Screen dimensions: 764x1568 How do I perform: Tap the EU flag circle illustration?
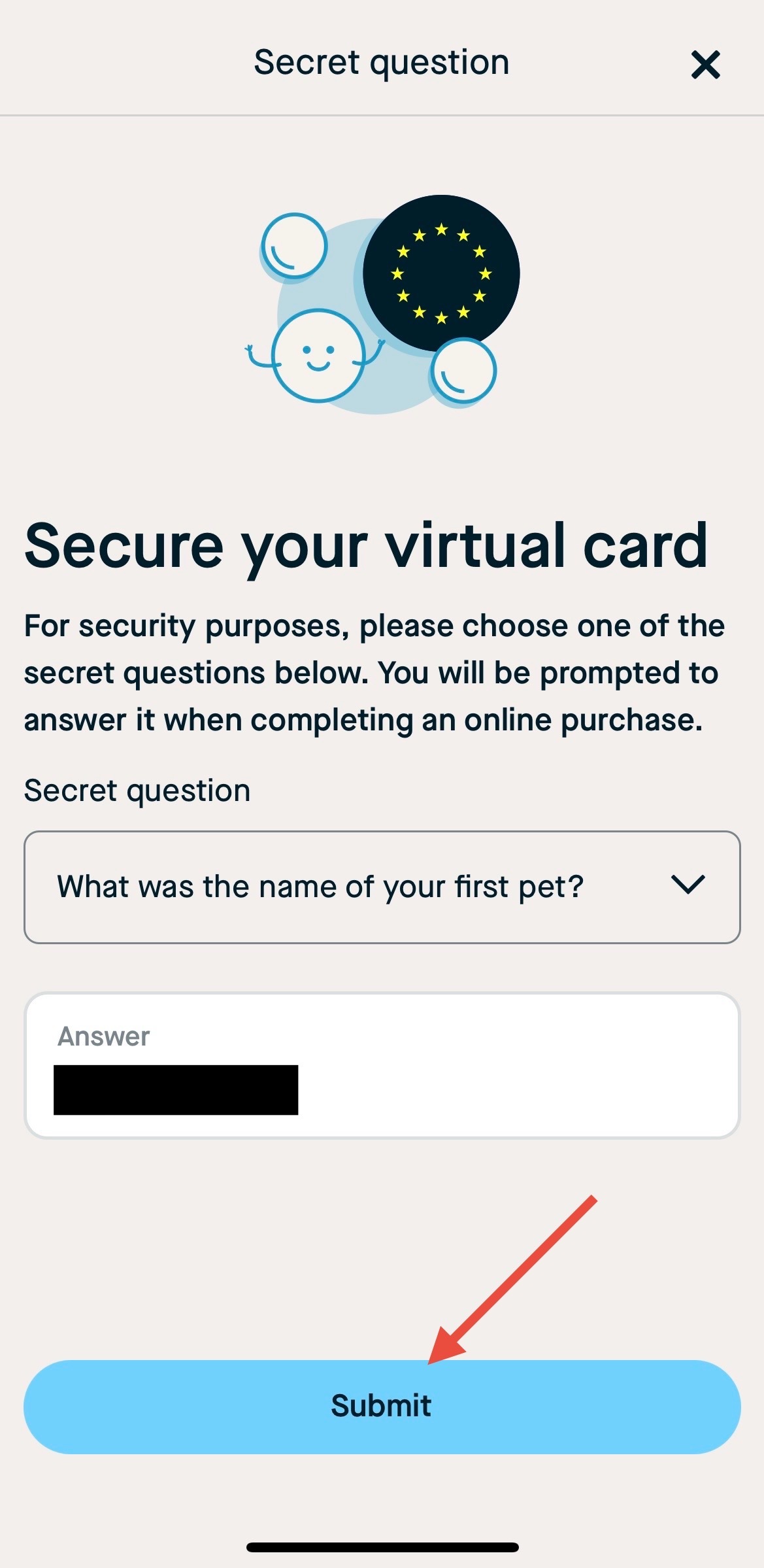pyautogui.click(x=441, y=273)
